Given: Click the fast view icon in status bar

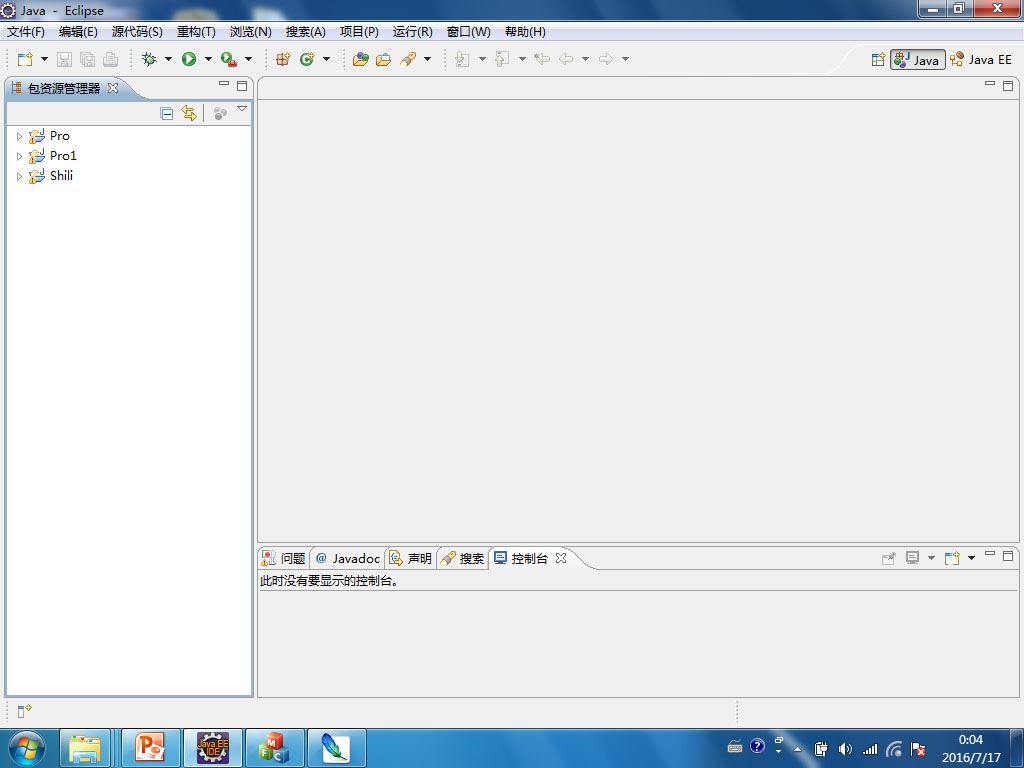Looking at the screenshot, I should pos(24,711).
